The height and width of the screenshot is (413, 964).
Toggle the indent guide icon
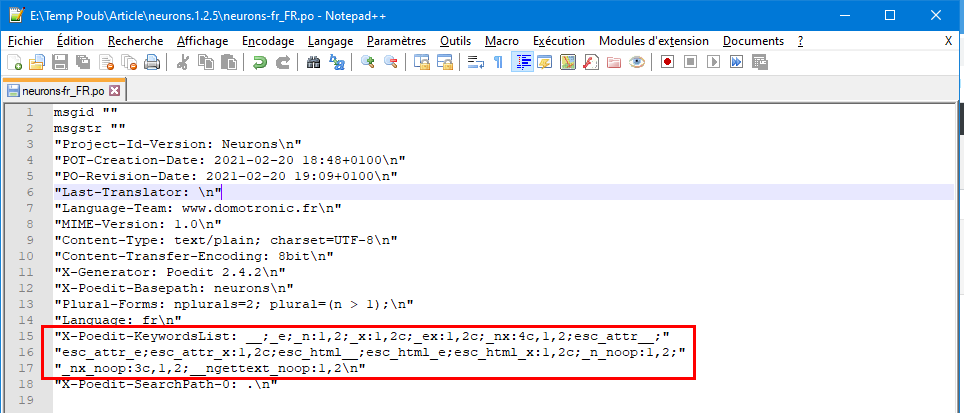tap(522, 62)
